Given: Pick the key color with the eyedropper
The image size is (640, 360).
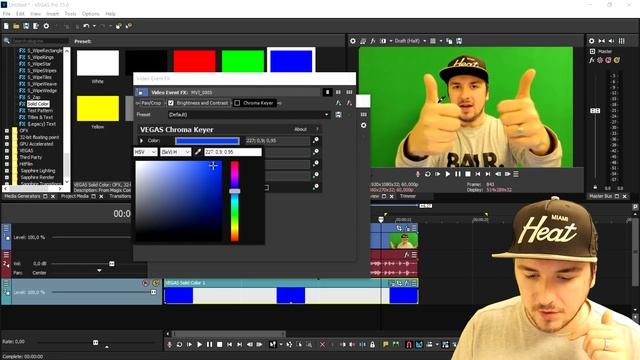Looking at the screenshot, I should coord(198,152).
